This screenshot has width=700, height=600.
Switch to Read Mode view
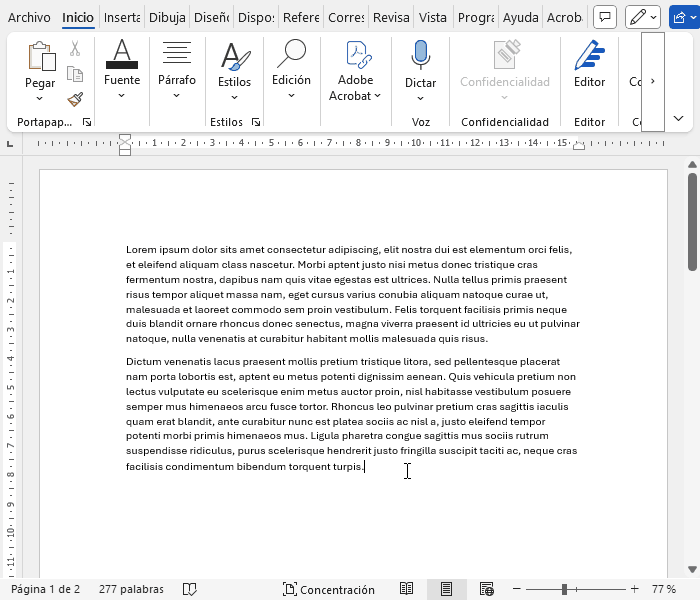click(407, 589)
